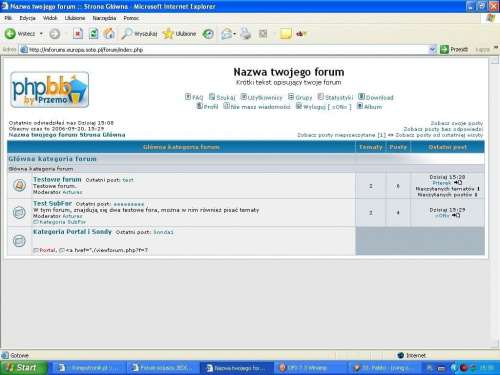Click latest post arrow icon beside xONx
The image size is (500, 375).
coord(456,215)
